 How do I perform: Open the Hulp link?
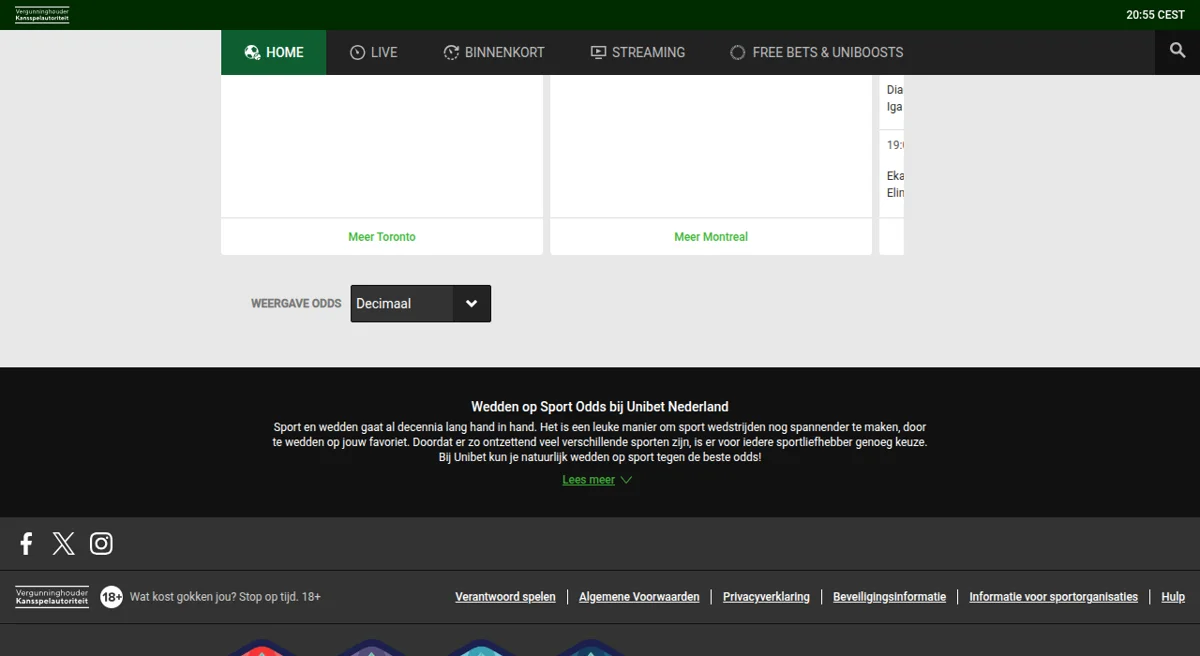(1173, 597)
